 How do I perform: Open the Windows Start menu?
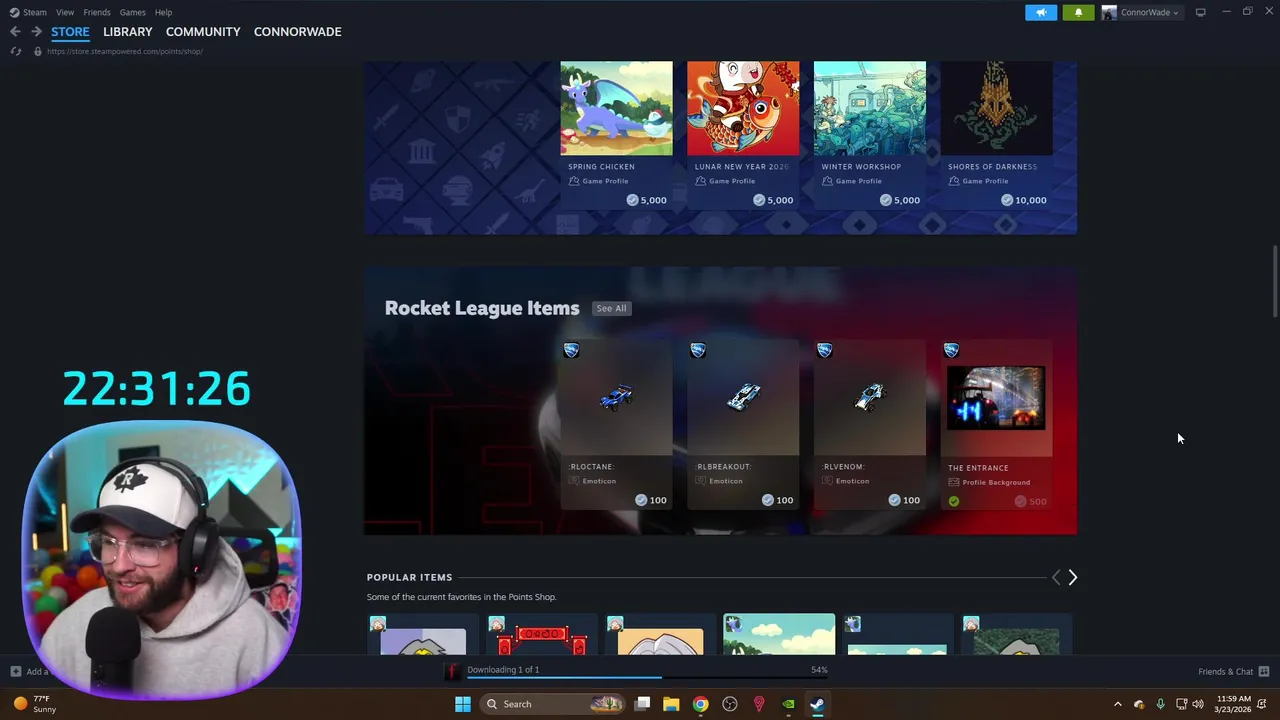tap(462, 704)
